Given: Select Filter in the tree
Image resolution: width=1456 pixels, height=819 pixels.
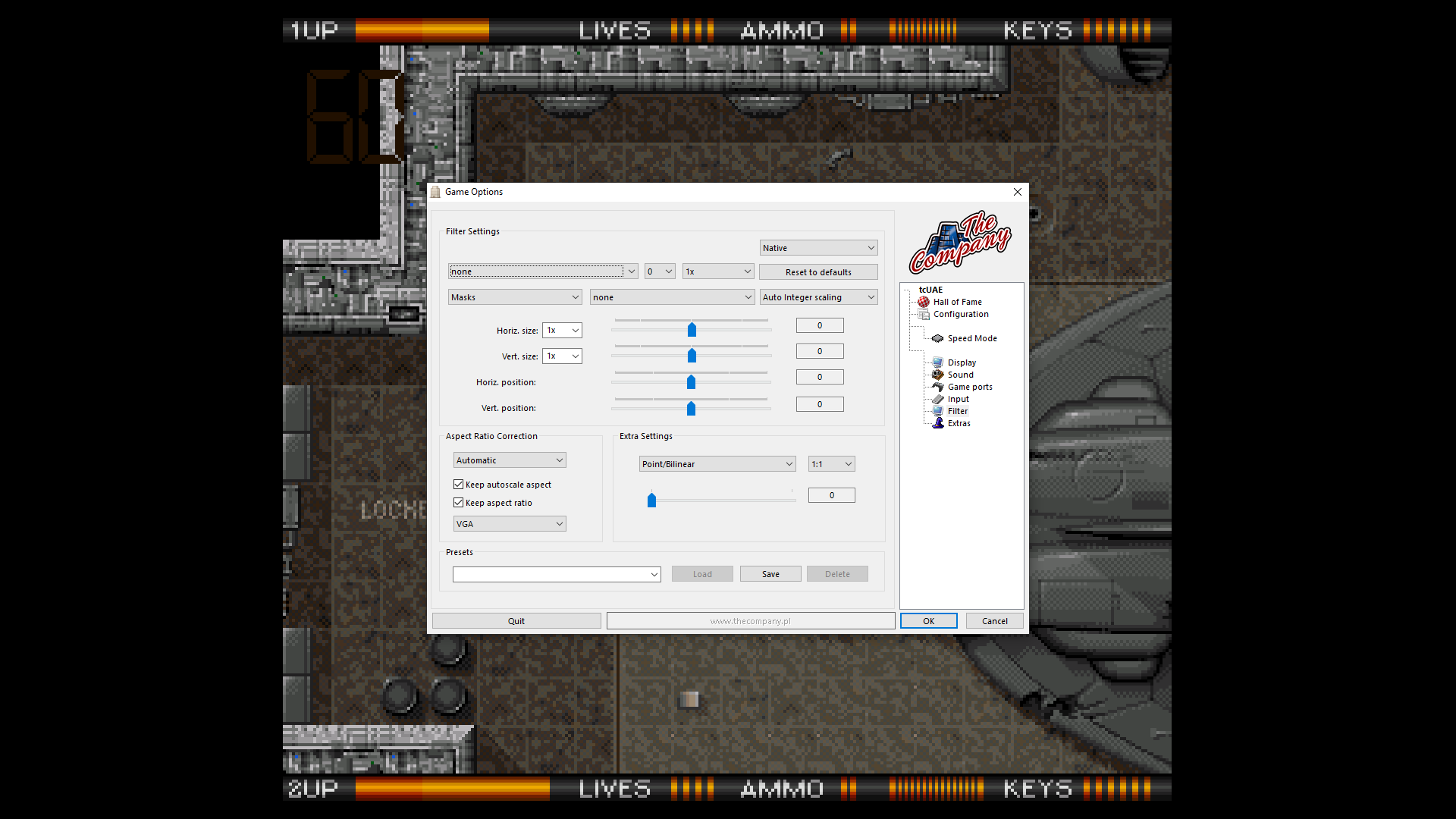Looking at the screenshot, I should click(957, 411).
